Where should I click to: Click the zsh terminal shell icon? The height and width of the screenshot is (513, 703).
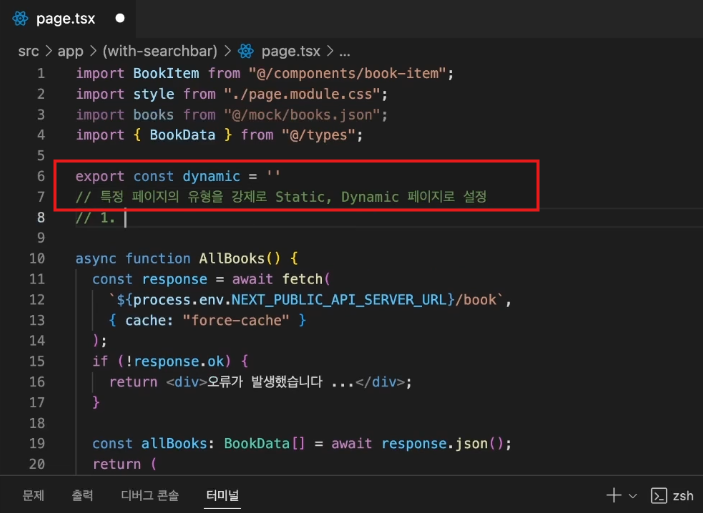[659, 496]
